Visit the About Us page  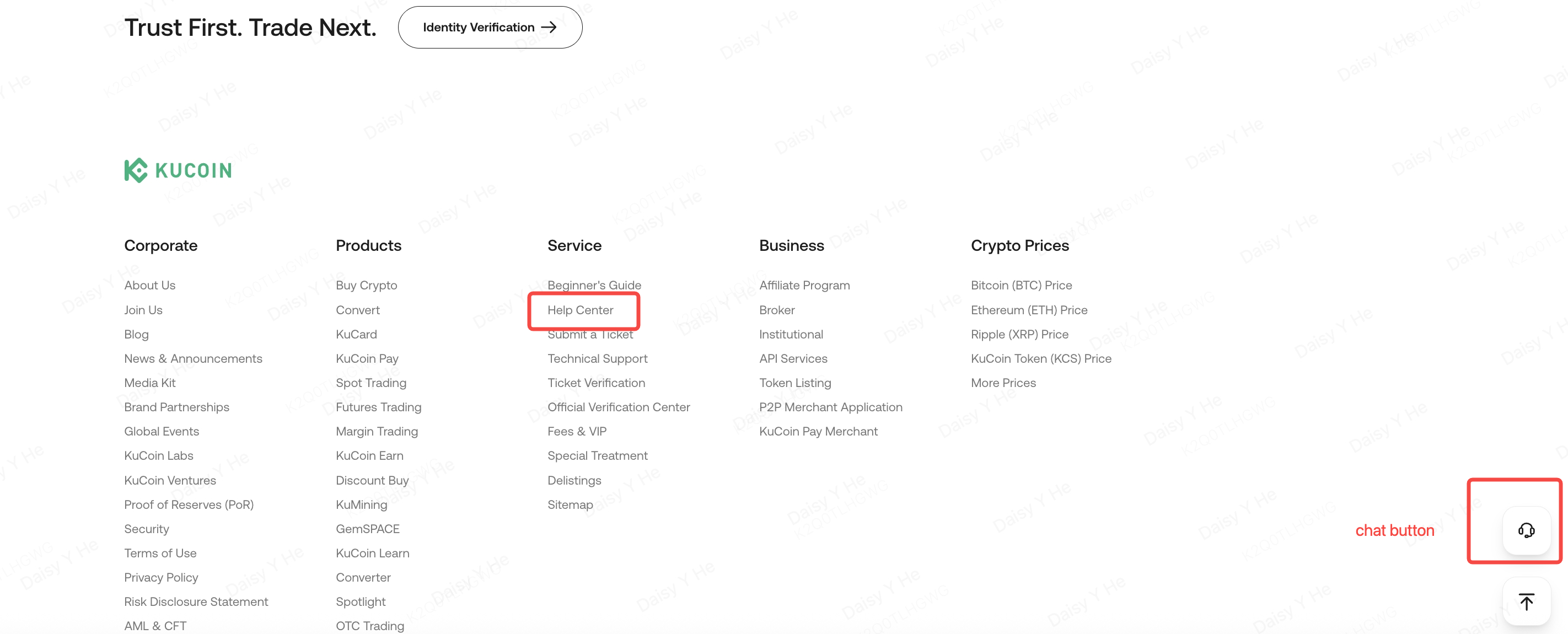(x=150, y=285)
